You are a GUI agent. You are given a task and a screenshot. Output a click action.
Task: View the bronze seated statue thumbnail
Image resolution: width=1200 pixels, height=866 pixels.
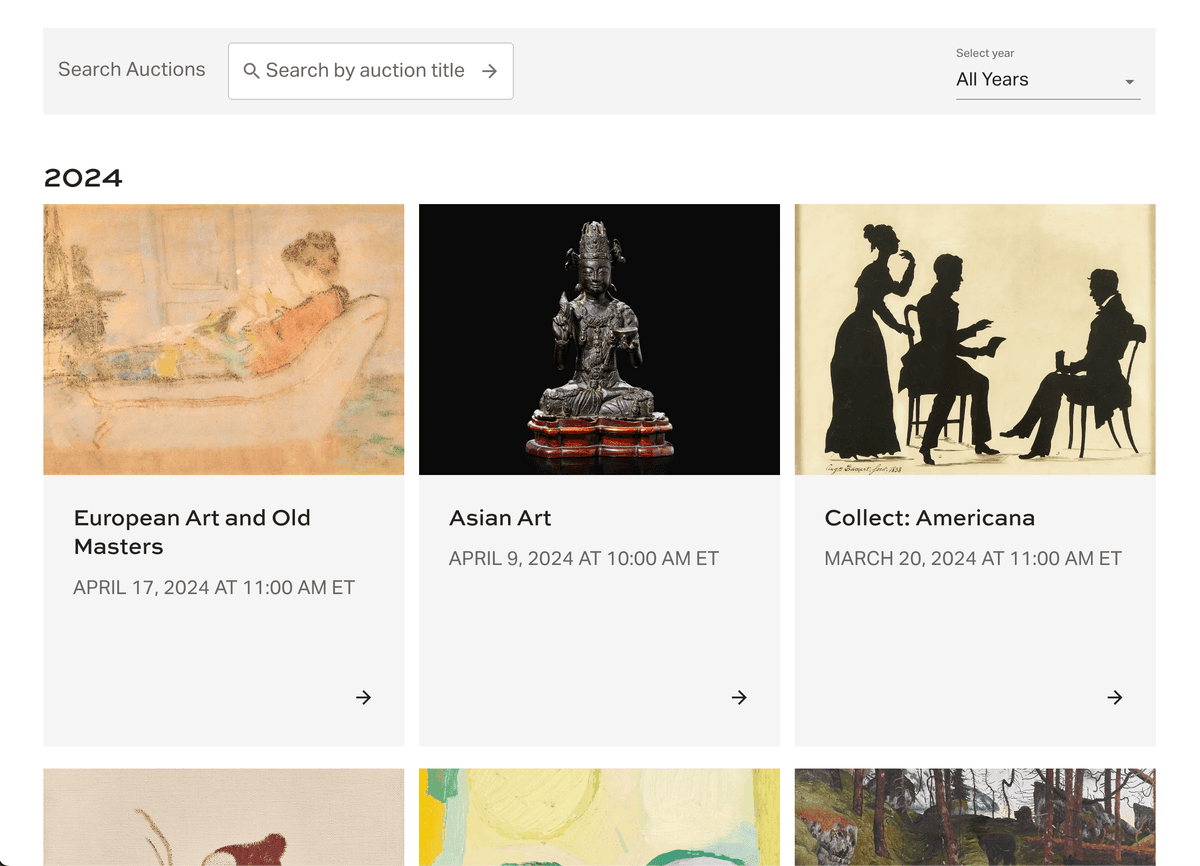click(x=599, y=339)
